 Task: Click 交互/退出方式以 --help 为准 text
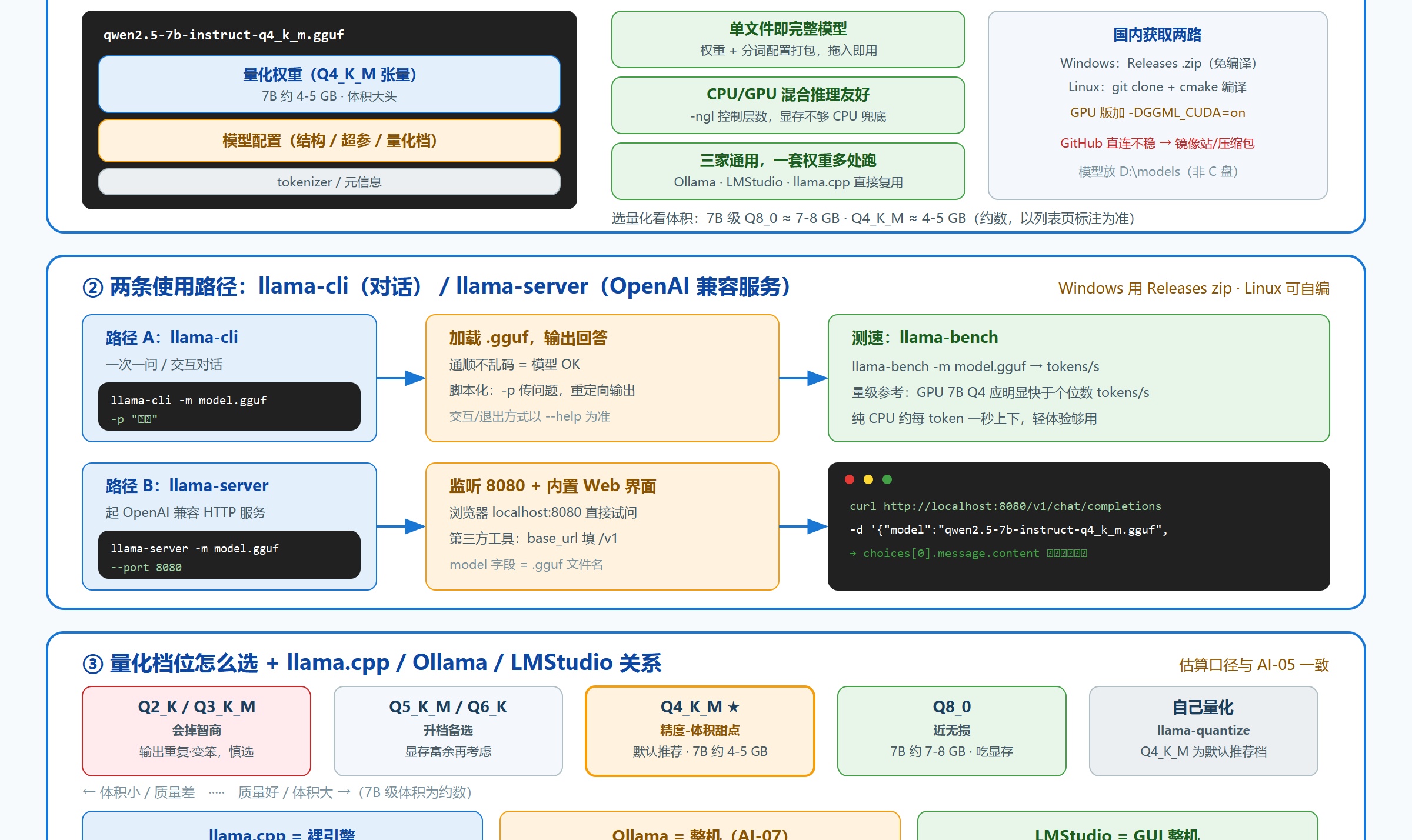(x=529, y=416)
